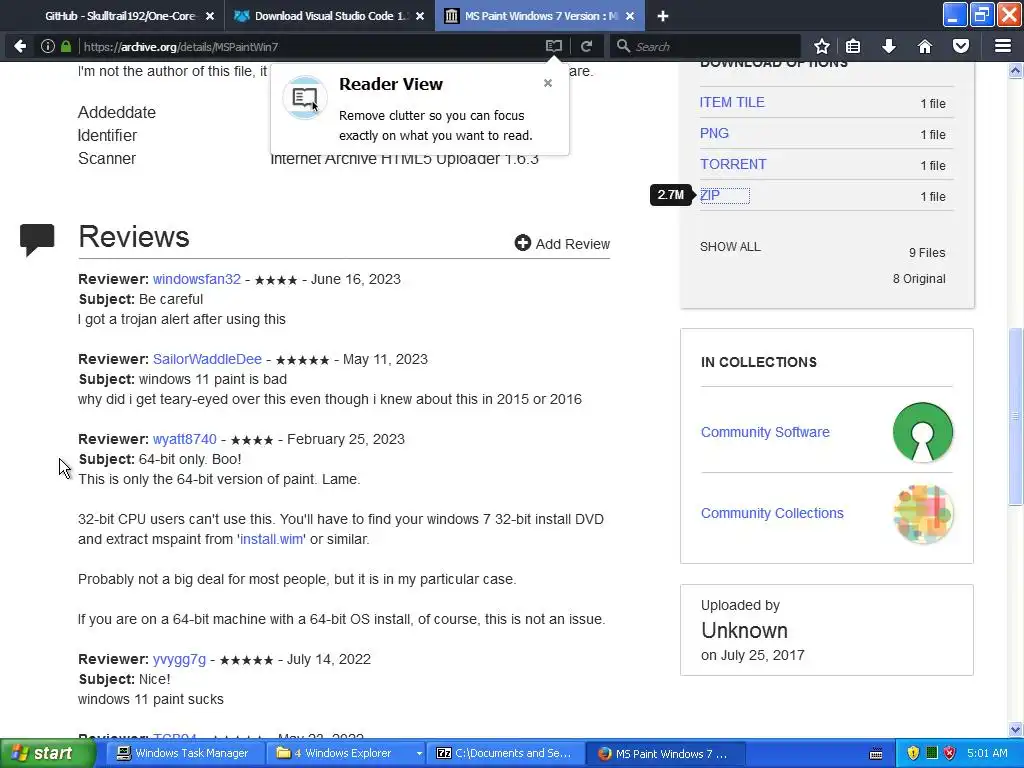1024x768 pixels.
Task: Click the keyboard tray icon in taskbar
Action: point(876,754)
